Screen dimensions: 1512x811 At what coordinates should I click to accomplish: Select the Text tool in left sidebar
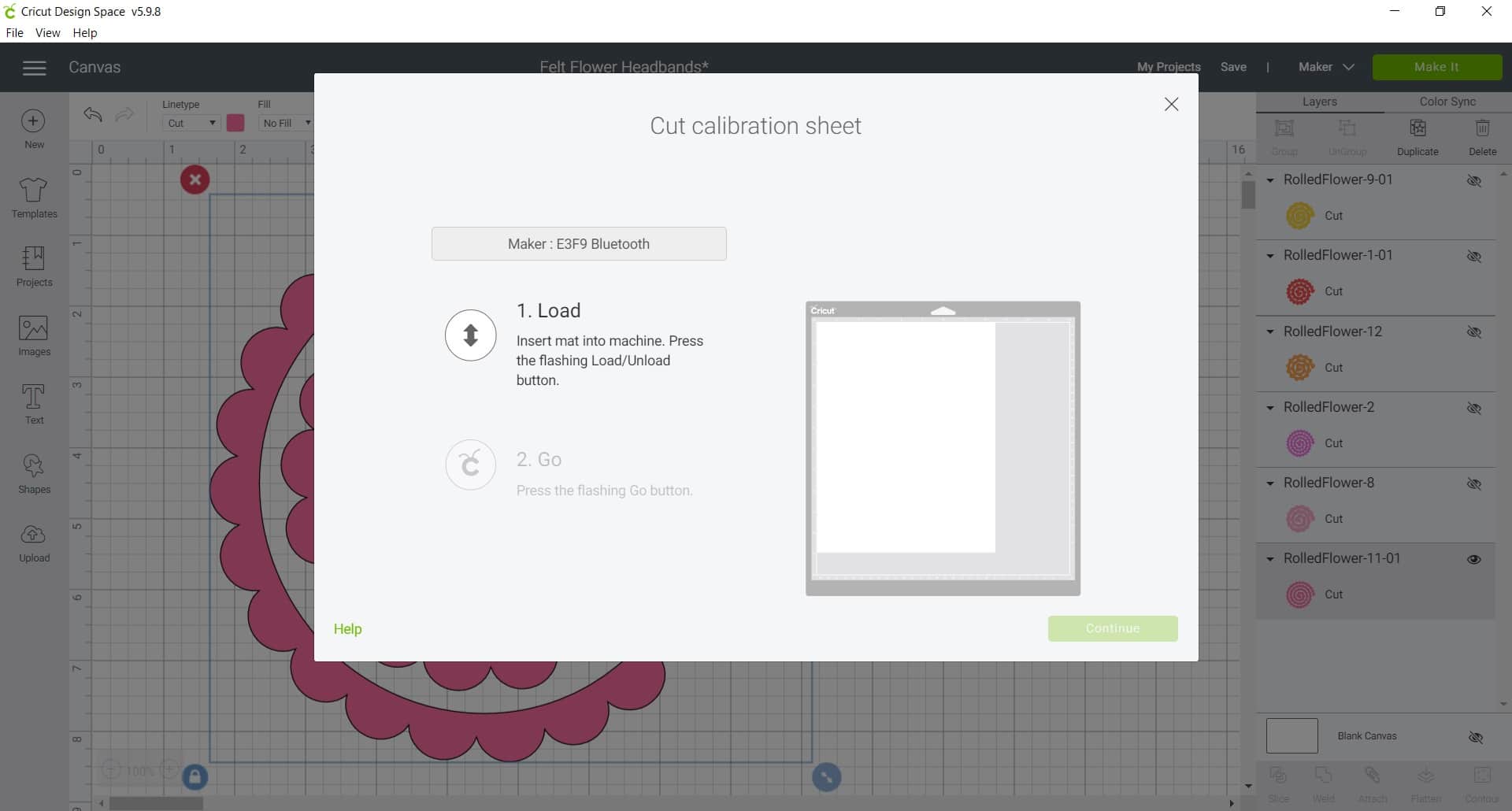point(33,404)
